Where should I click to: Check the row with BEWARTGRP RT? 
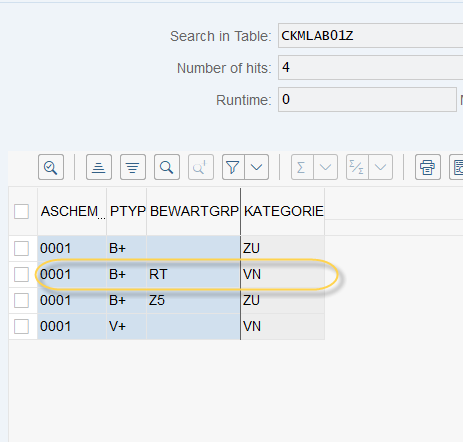click(21, 274)
